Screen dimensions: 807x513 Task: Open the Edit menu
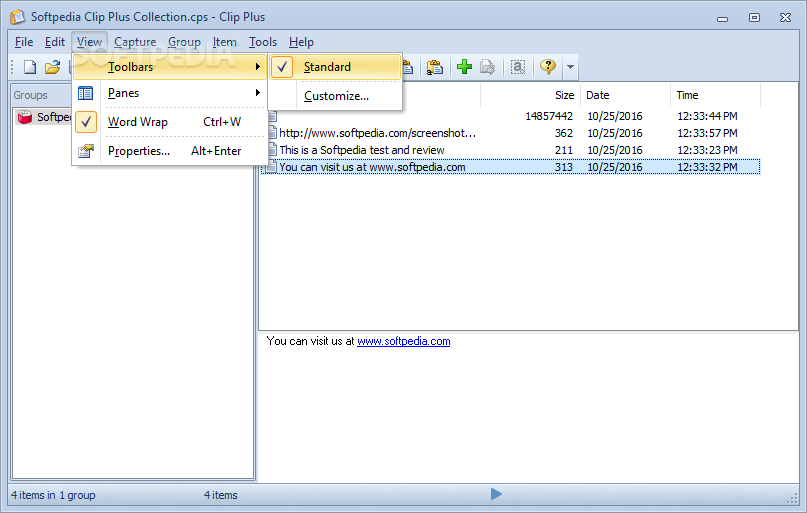tap(55, 42)
